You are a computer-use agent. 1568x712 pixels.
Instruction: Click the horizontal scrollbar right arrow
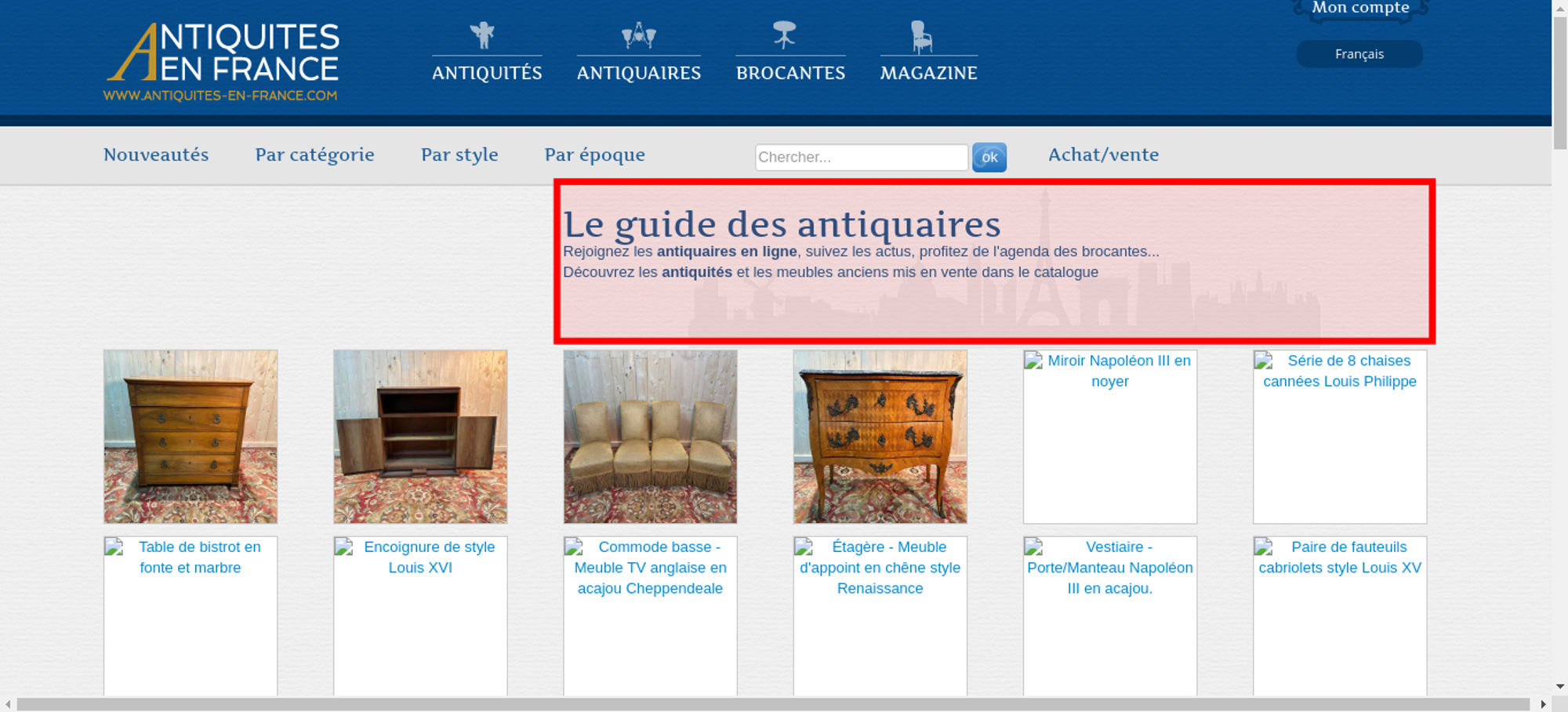point(1543,704)
